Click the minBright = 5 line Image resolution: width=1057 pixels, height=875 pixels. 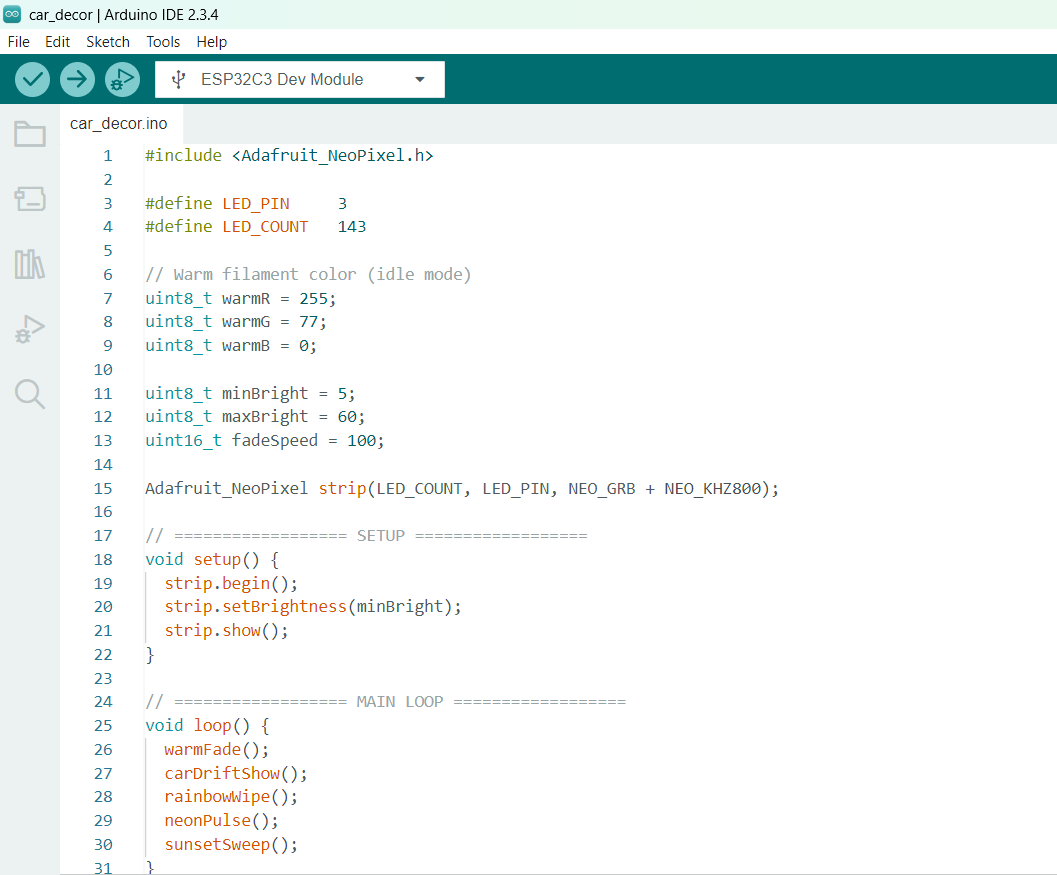click(x=250, y=394)
